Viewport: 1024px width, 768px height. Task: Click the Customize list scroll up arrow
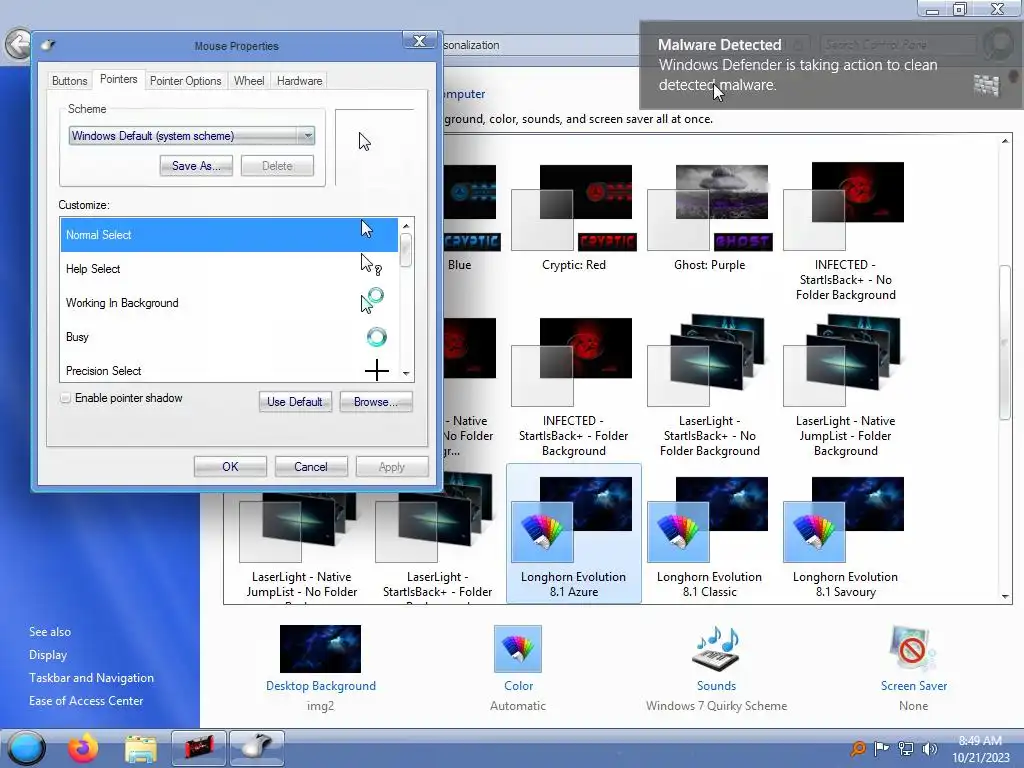click(406, 226)
